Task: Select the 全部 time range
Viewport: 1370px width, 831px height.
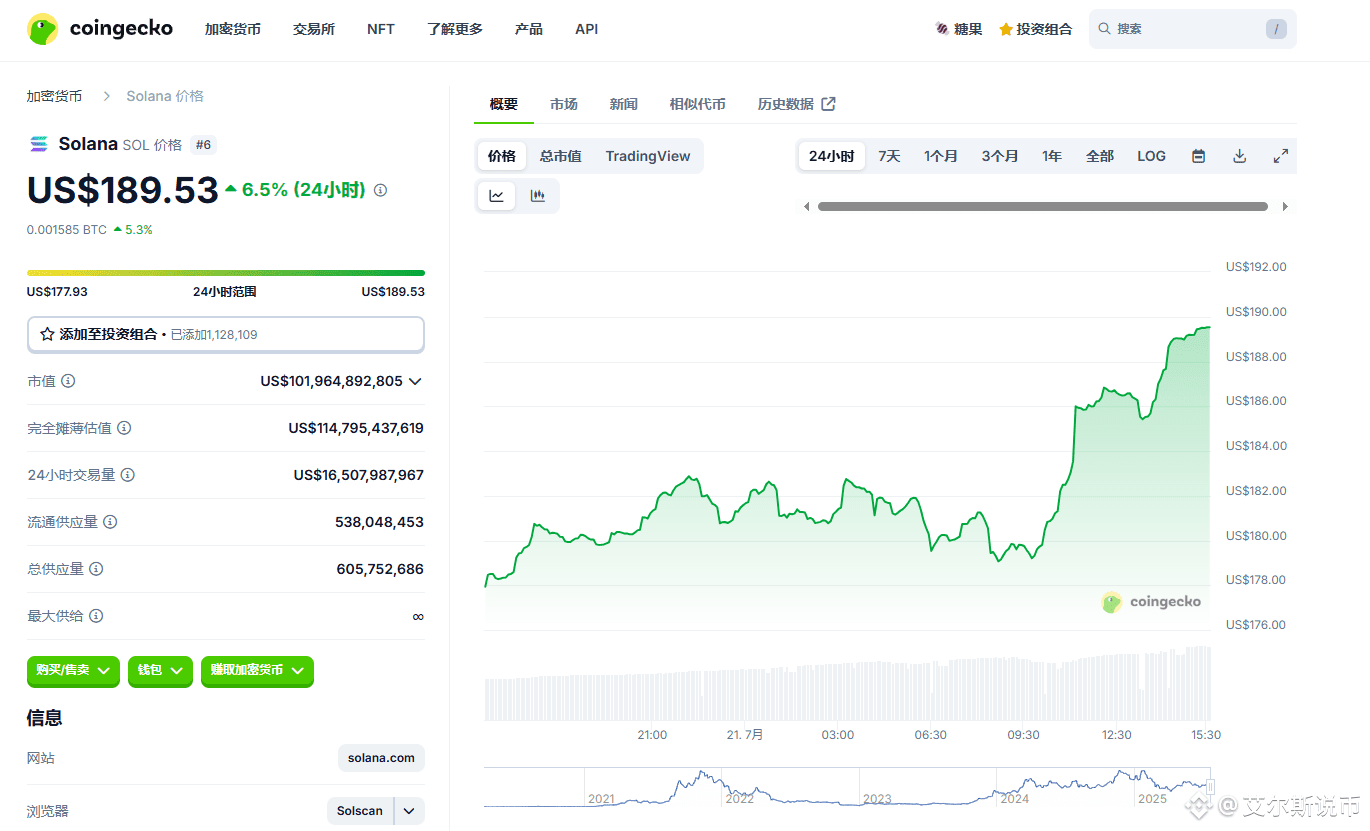Action: [x=1100, y=156]
